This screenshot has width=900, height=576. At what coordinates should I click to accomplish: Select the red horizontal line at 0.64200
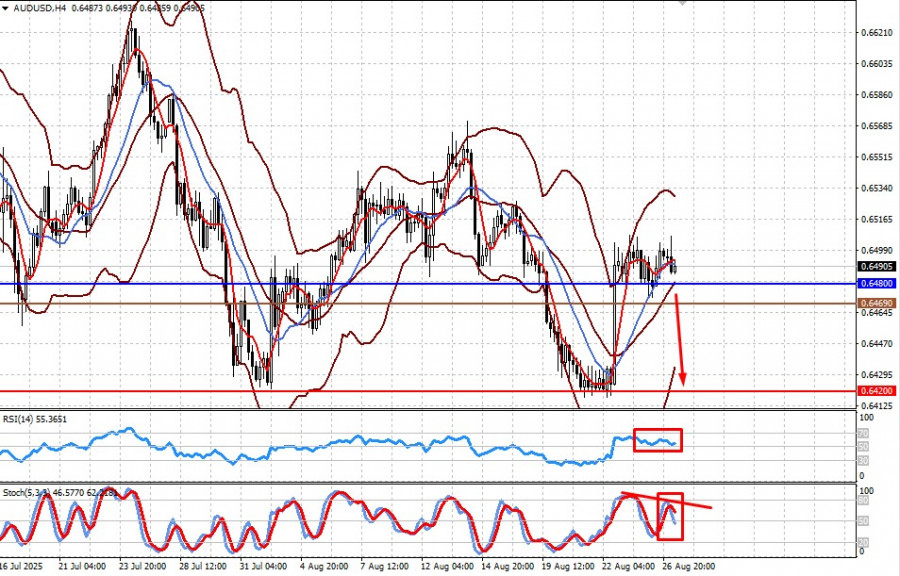click(428, 392)
